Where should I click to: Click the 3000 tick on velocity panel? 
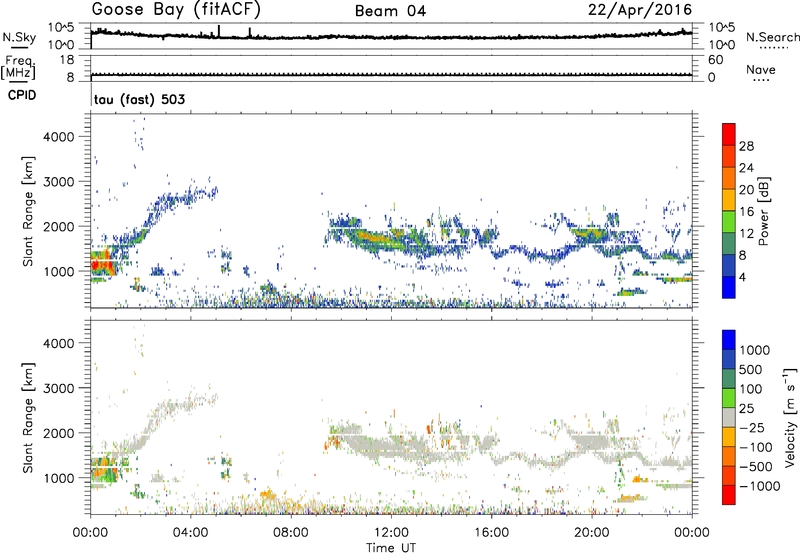59,388
